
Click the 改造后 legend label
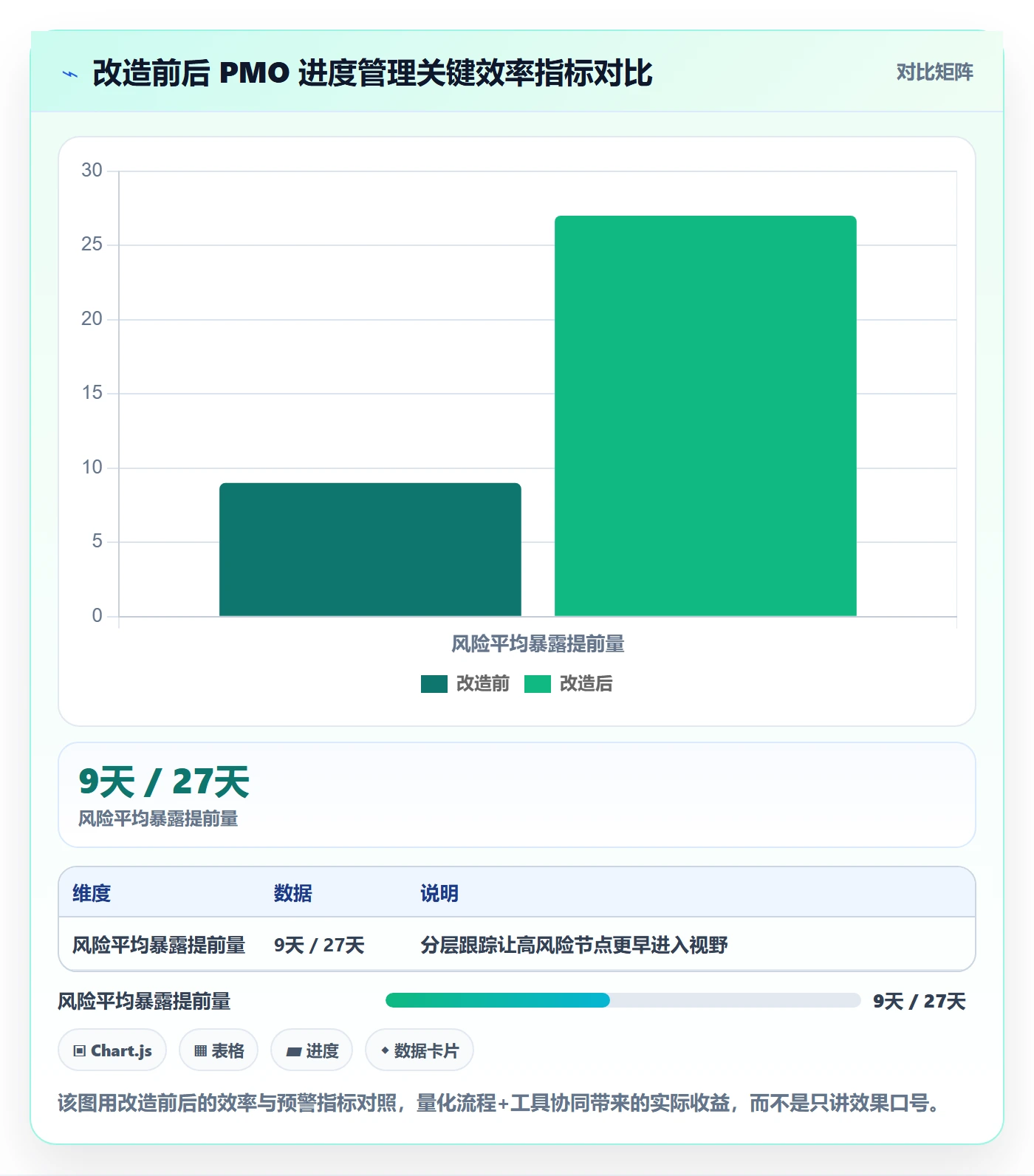tap(586, 684)
